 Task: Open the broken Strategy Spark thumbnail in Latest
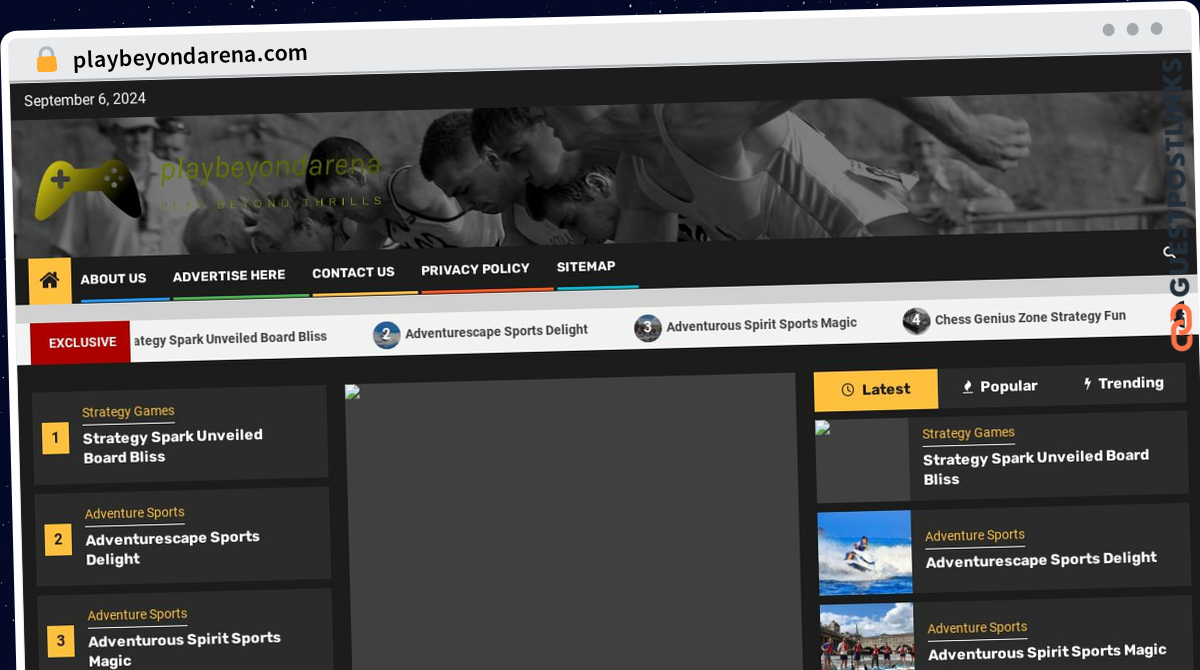(x=863, y=461)
